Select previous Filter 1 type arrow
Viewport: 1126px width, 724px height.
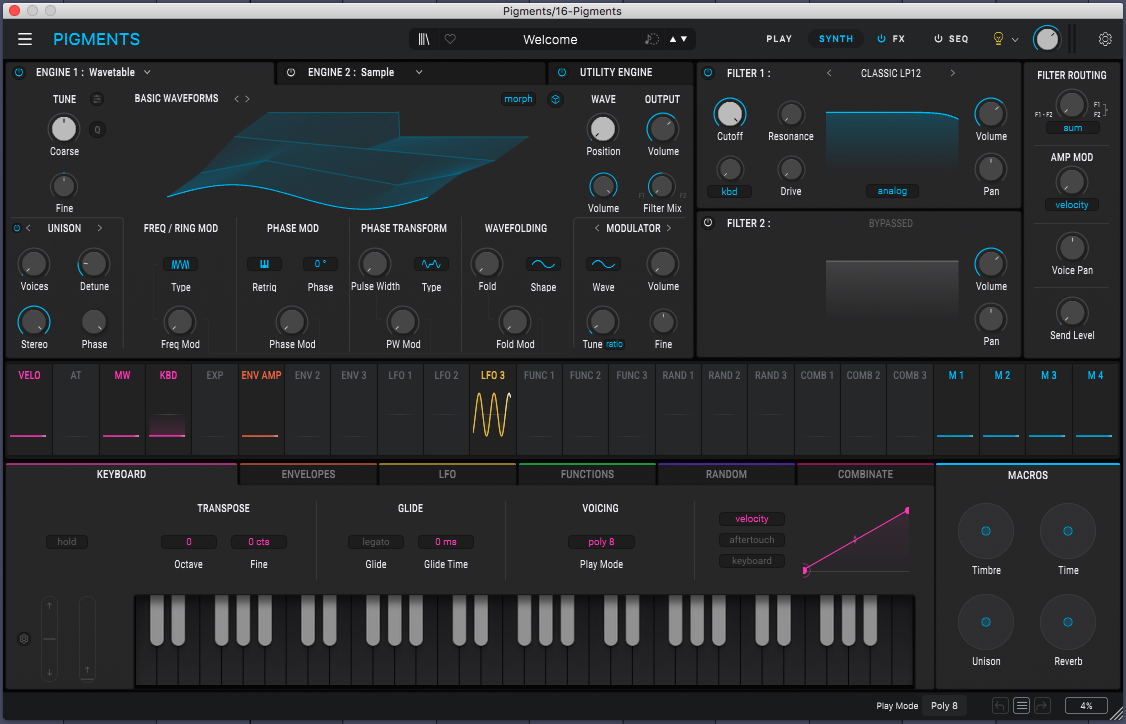point(829,73)
